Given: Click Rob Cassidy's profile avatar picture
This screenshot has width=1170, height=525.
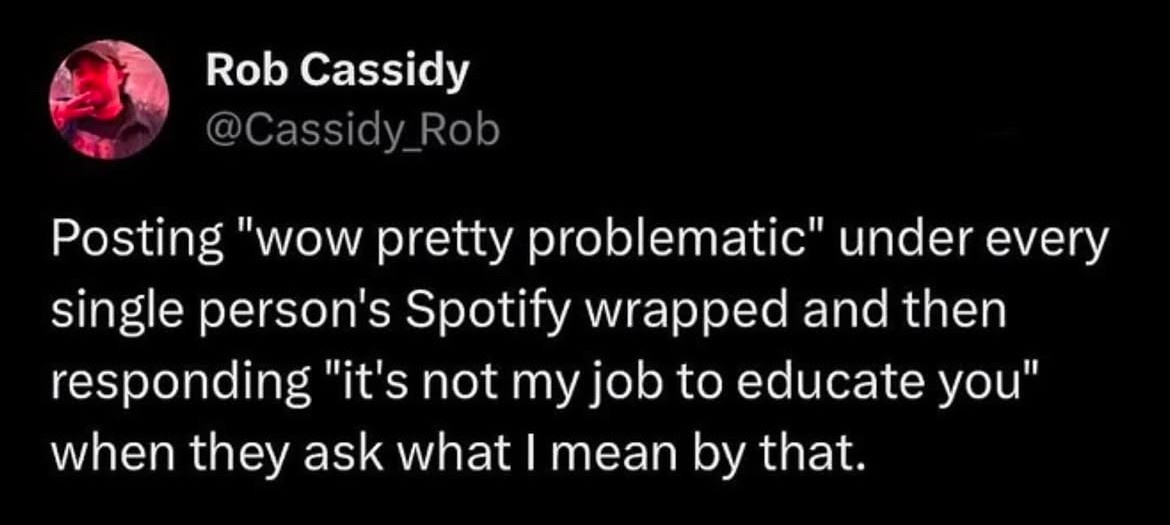Looking at the screenshot, I should coord(109,100).
